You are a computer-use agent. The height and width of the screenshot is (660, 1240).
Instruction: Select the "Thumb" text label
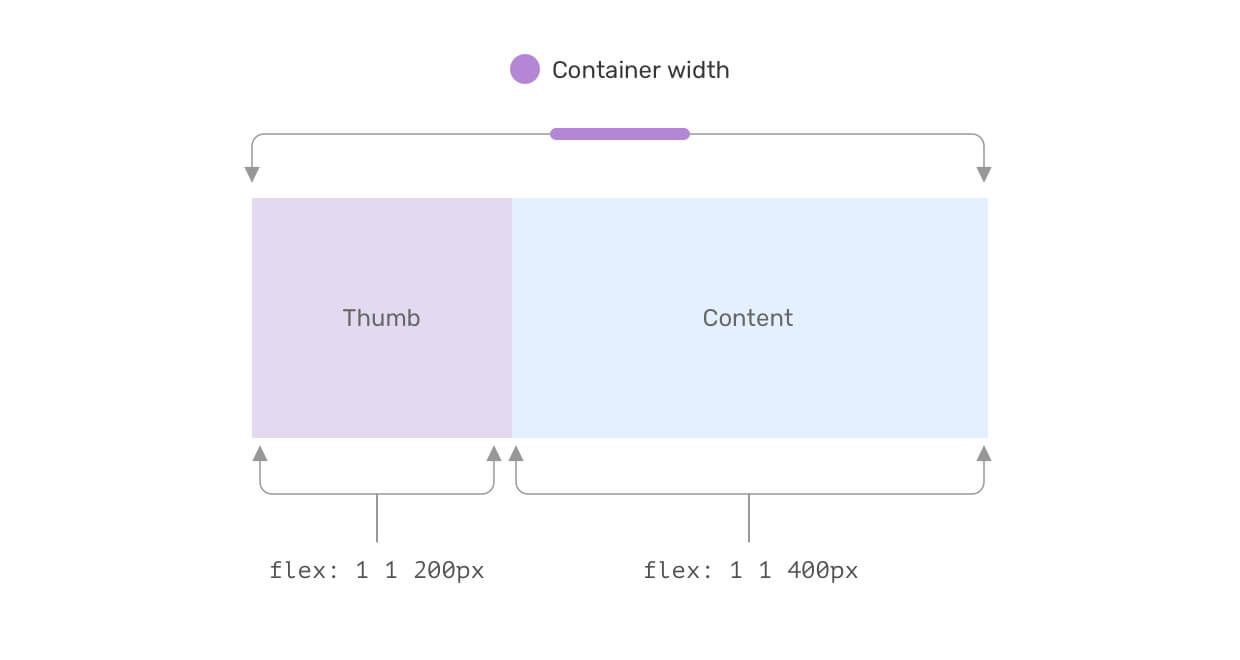(x=381, y=318)
